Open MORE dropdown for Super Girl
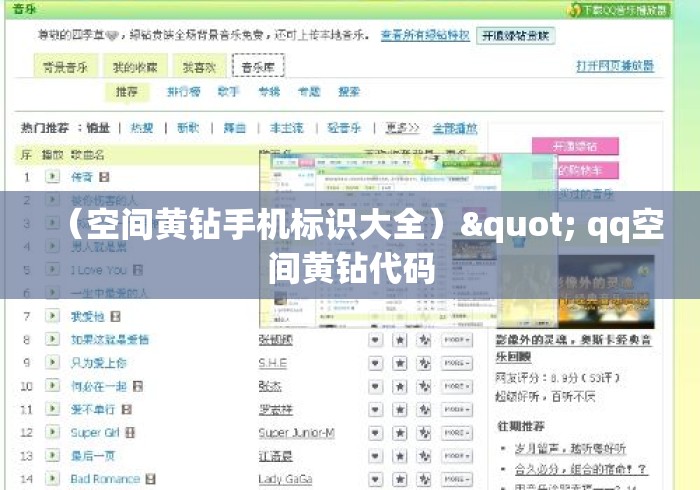700x490 pixels. (456, 433)
